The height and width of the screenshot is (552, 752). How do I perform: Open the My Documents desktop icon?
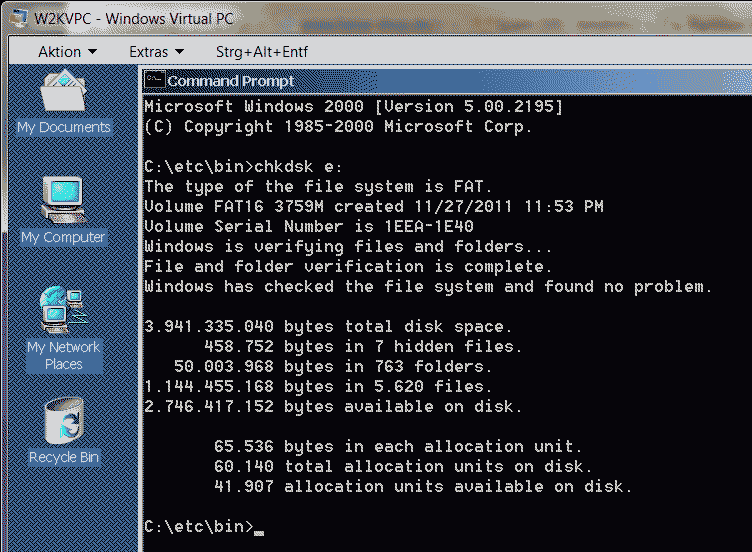pyautogui.click(x=63, y=94)
